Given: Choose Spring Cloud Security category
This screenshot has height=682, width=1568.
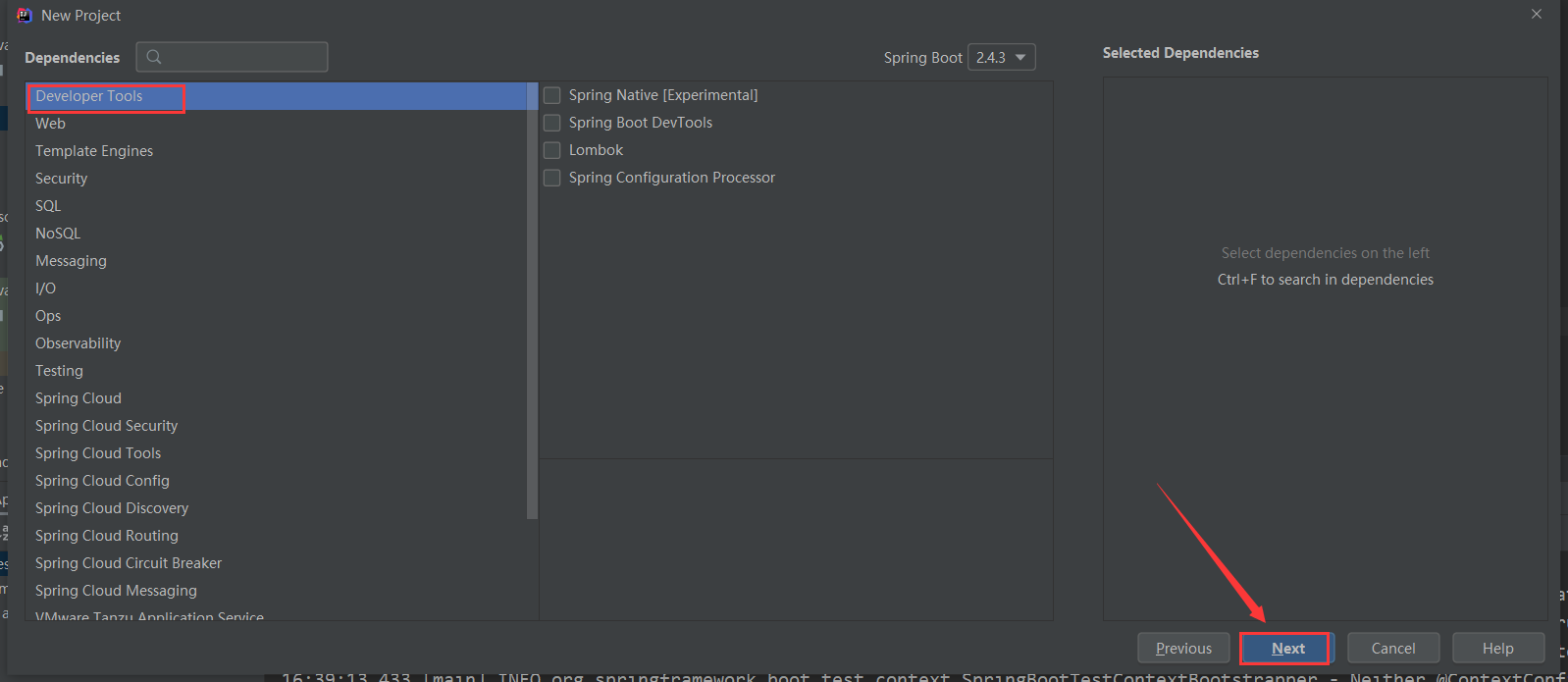Looking at the screenshot, I should [x=276, y=426].
